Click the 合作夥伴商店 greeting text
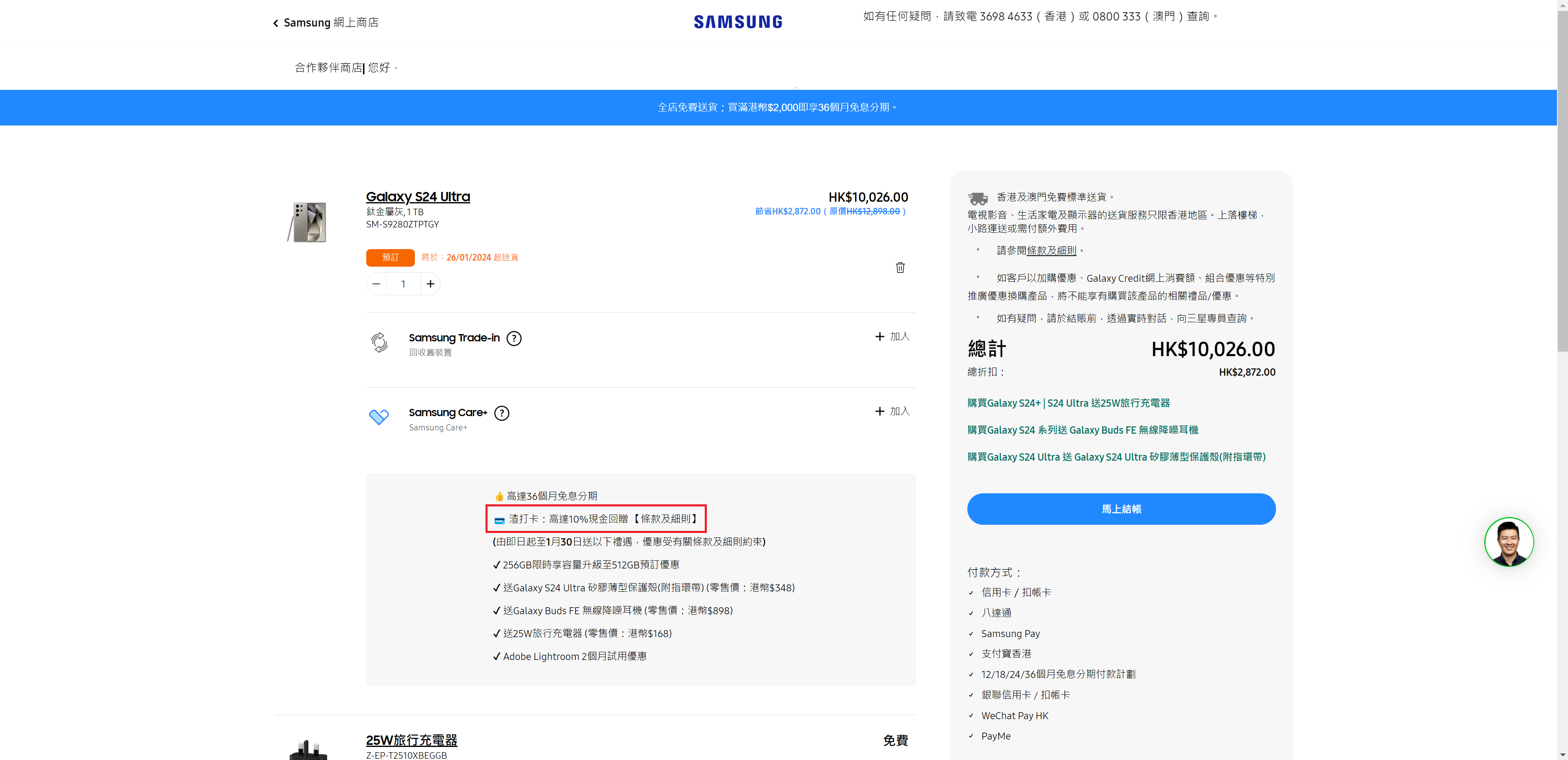The width and height of the screenshot is (1568, 760). (x=329, y=68)
